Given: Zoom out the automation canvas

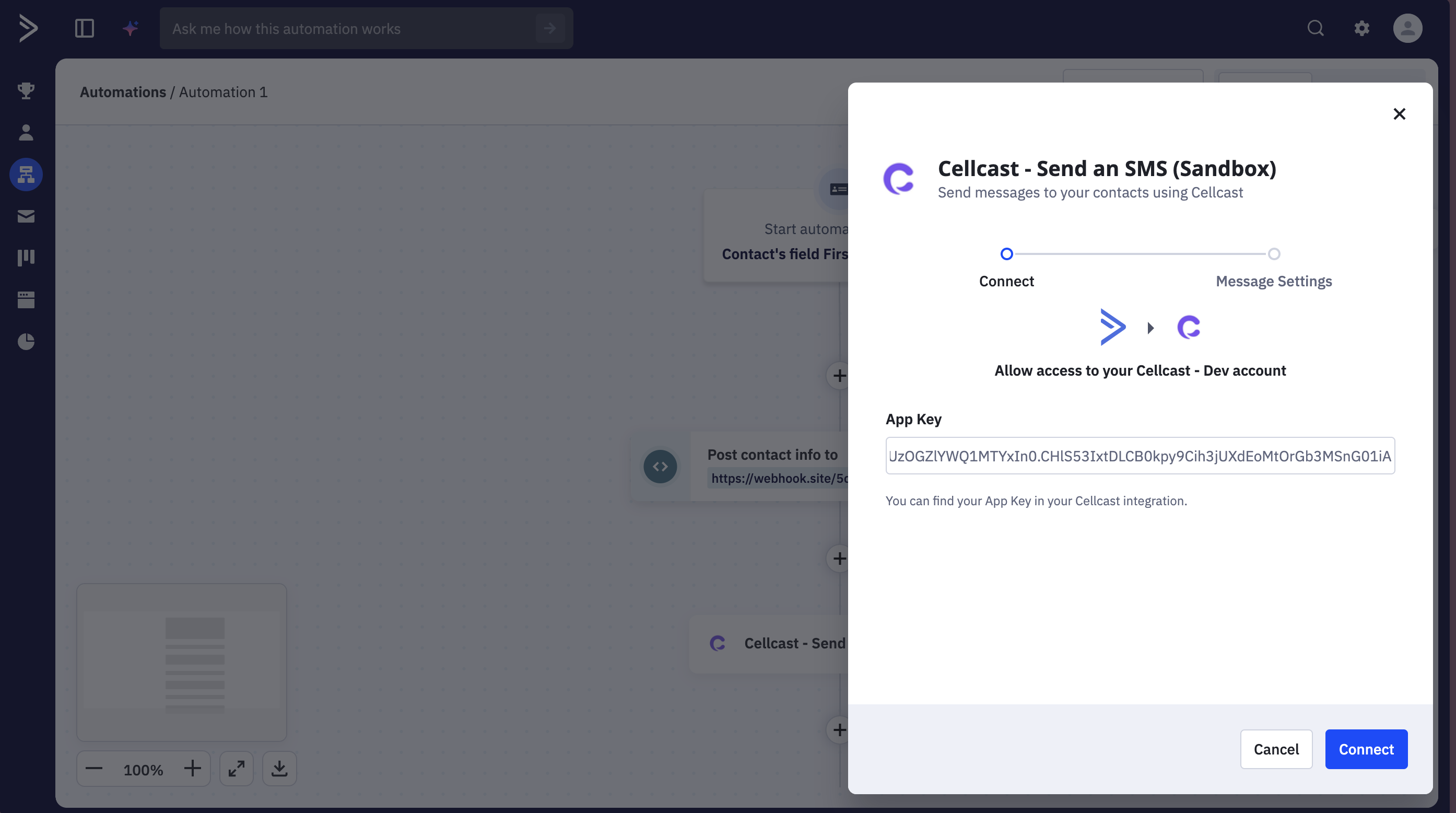Looking at the screenshot, I should pyautogui.click(x=94, y=769).
